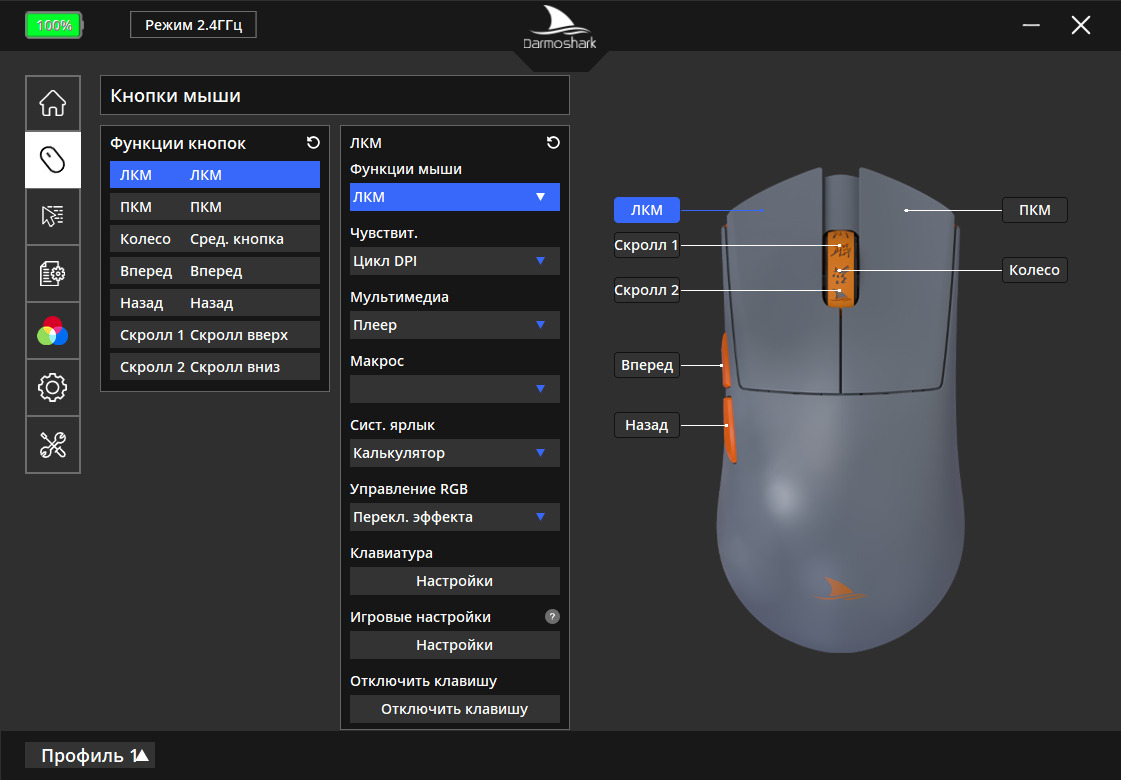Image resolution: width=1121 pixels, height=780 pixels.
Task: Expand the Калькулятор shortcut dropdown
Action: [x=455, y=453]
